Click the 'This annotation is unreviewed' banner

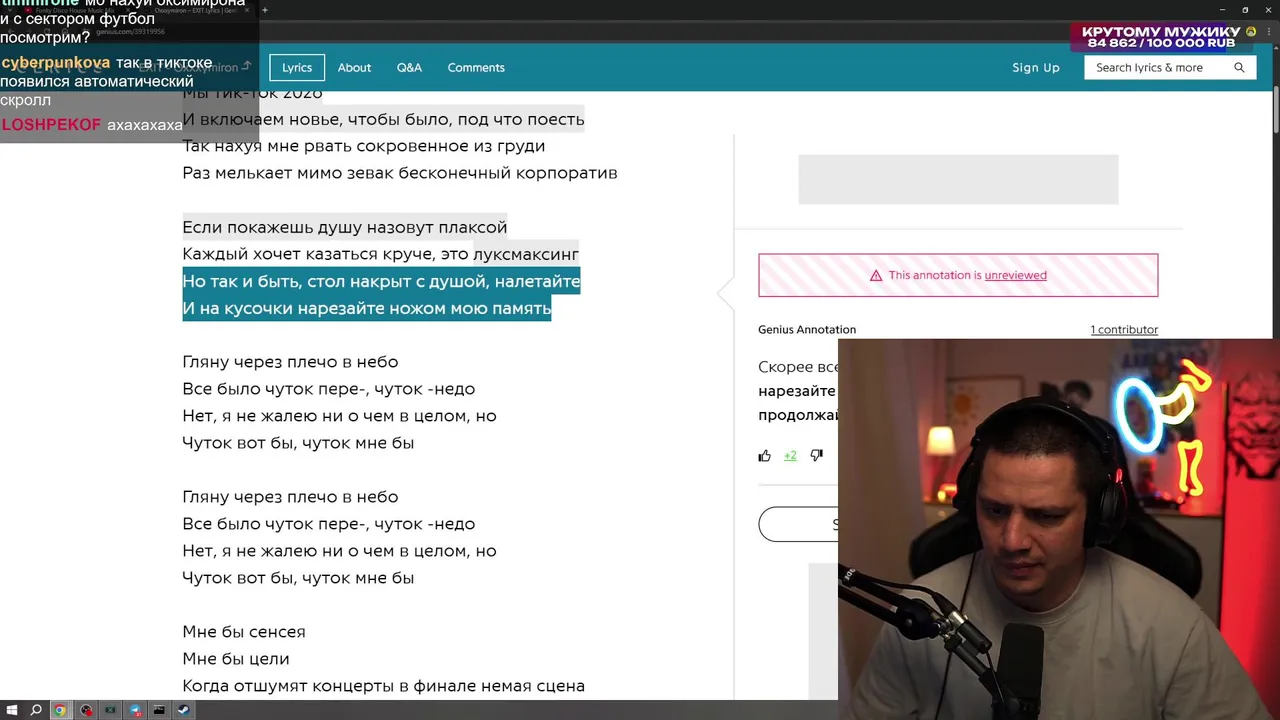(958, 275)
